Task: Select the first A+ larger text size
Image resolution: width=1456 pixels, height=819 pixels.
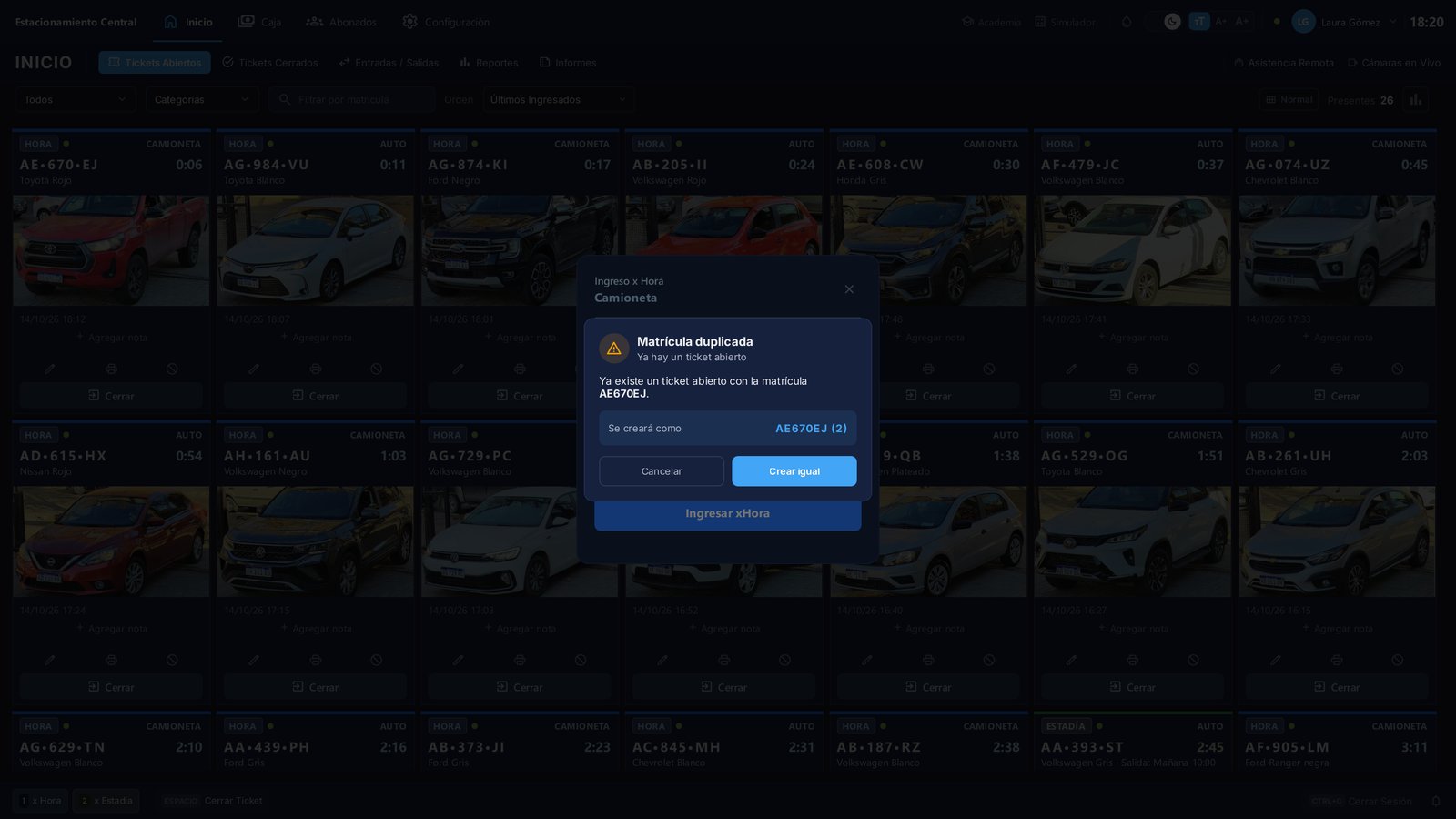Action: click(x=1221, y=22)
